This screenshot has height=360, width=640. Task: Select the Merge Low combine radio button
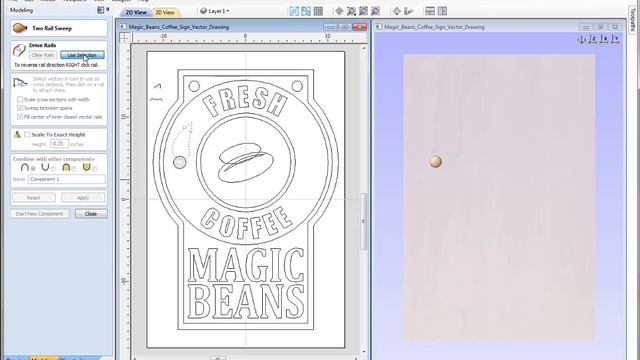(x=94, y=168)
